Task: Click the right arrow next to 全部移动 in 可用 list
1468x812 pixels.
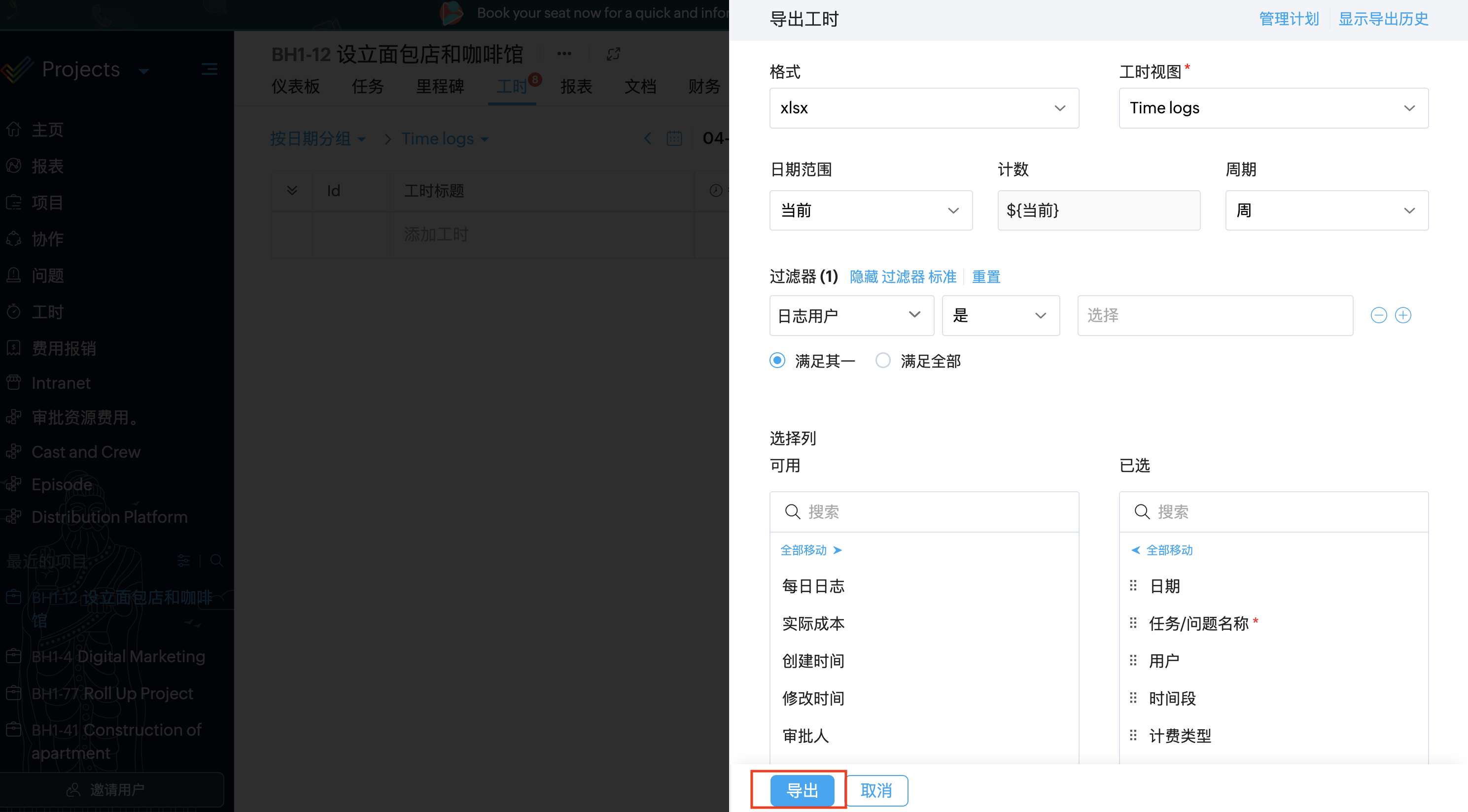Action: [837, 550]
